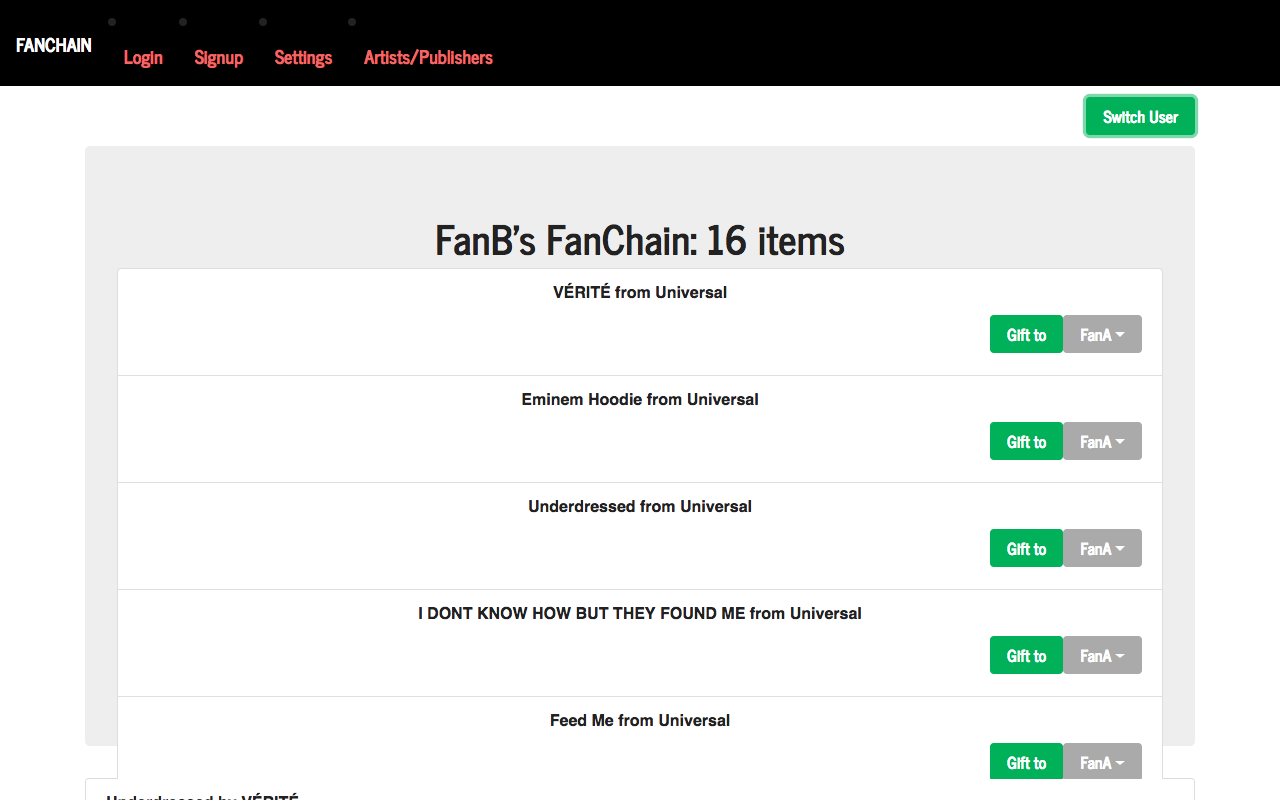Open the Artists/Publishers page
The height and width of the screenshot is (800, 1280).
(x=428, y=58)
